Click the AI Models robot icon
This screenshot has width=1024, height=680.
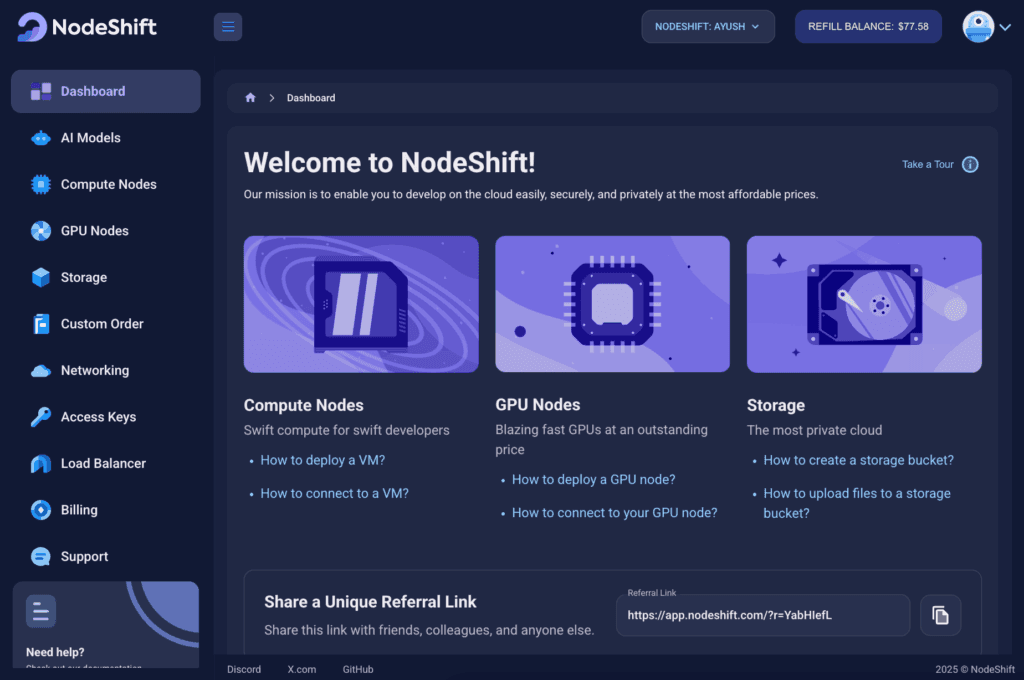[40, 138]
